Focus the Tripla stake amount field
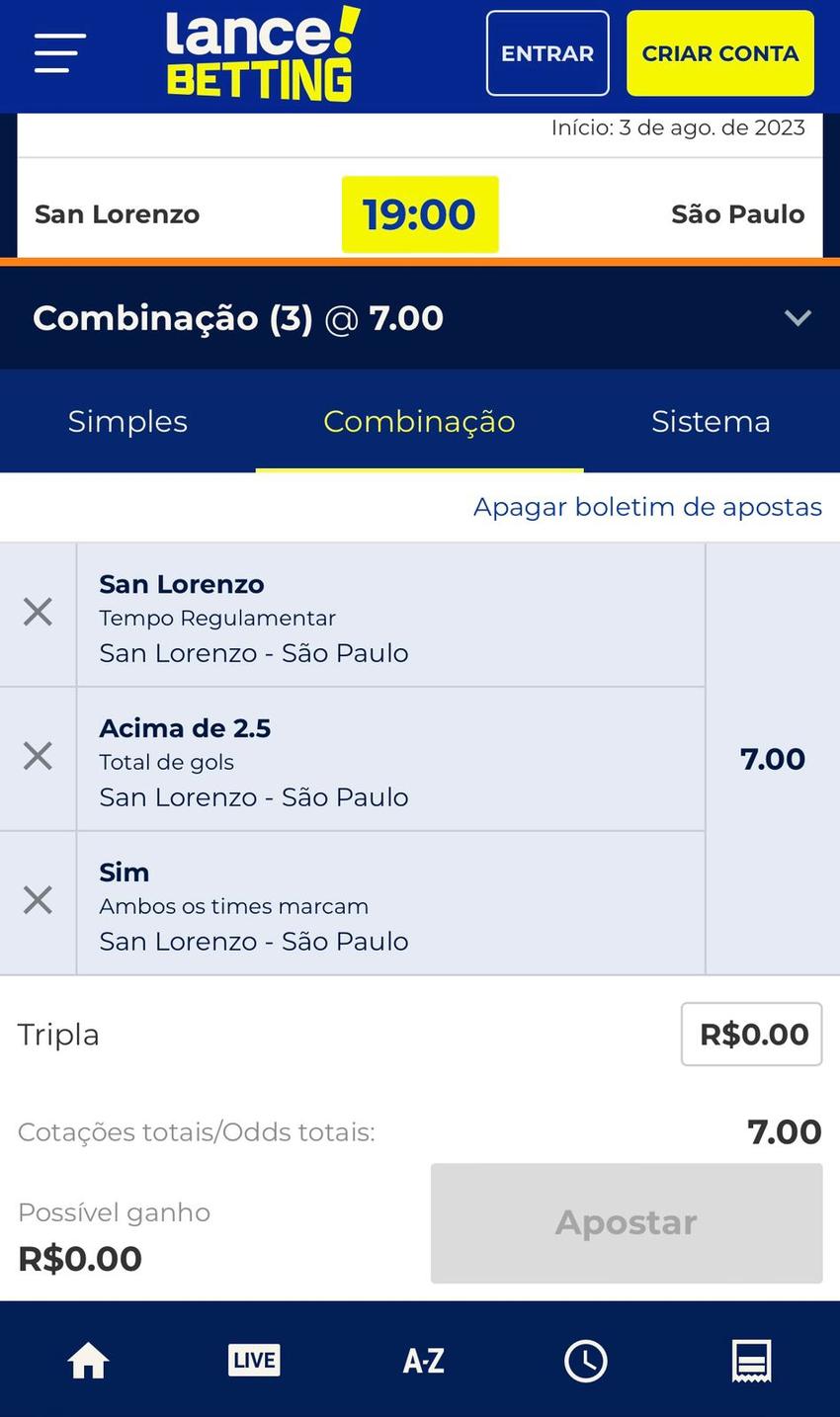This screenshot has height=1417, width=840. (x=752, y=1035)
